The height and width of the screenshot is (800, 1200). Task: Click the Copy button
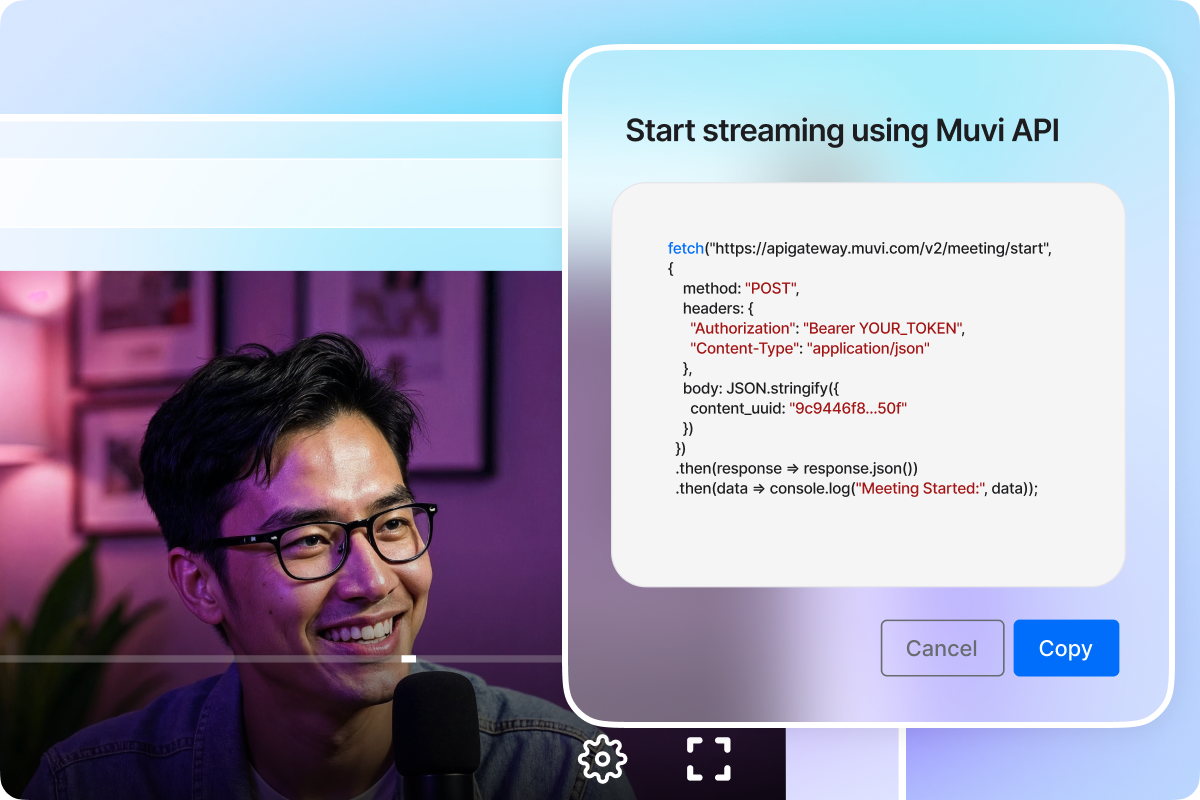coord(1066,648)
